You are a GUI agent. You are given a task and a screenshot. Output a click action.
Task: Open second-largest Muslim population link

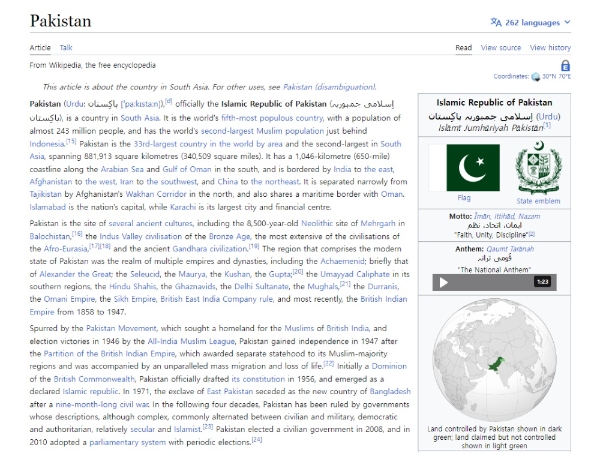[262, 131]
